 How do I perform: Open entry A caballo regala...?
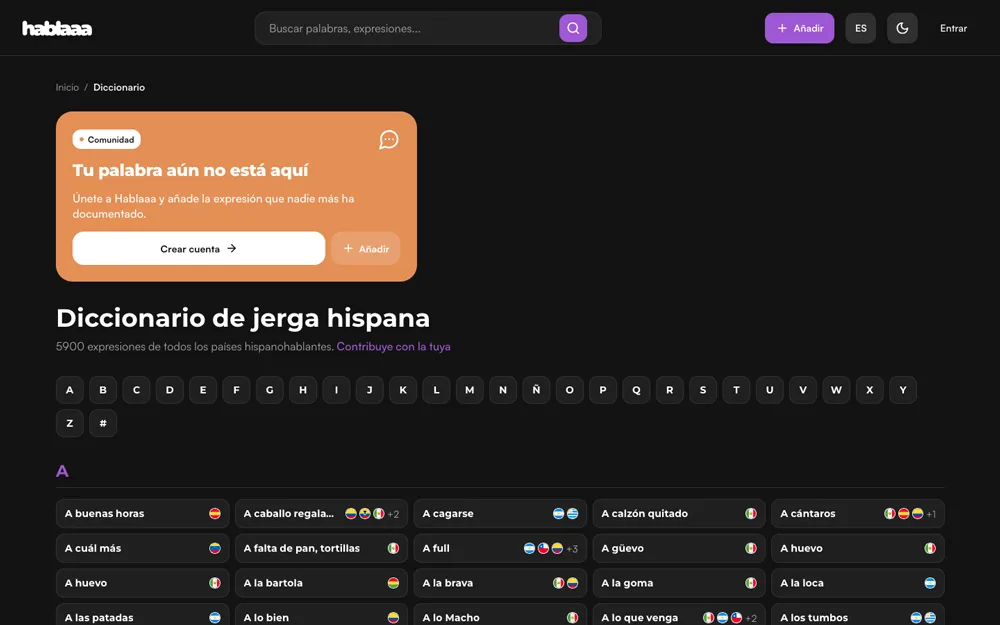click(321, 513)
